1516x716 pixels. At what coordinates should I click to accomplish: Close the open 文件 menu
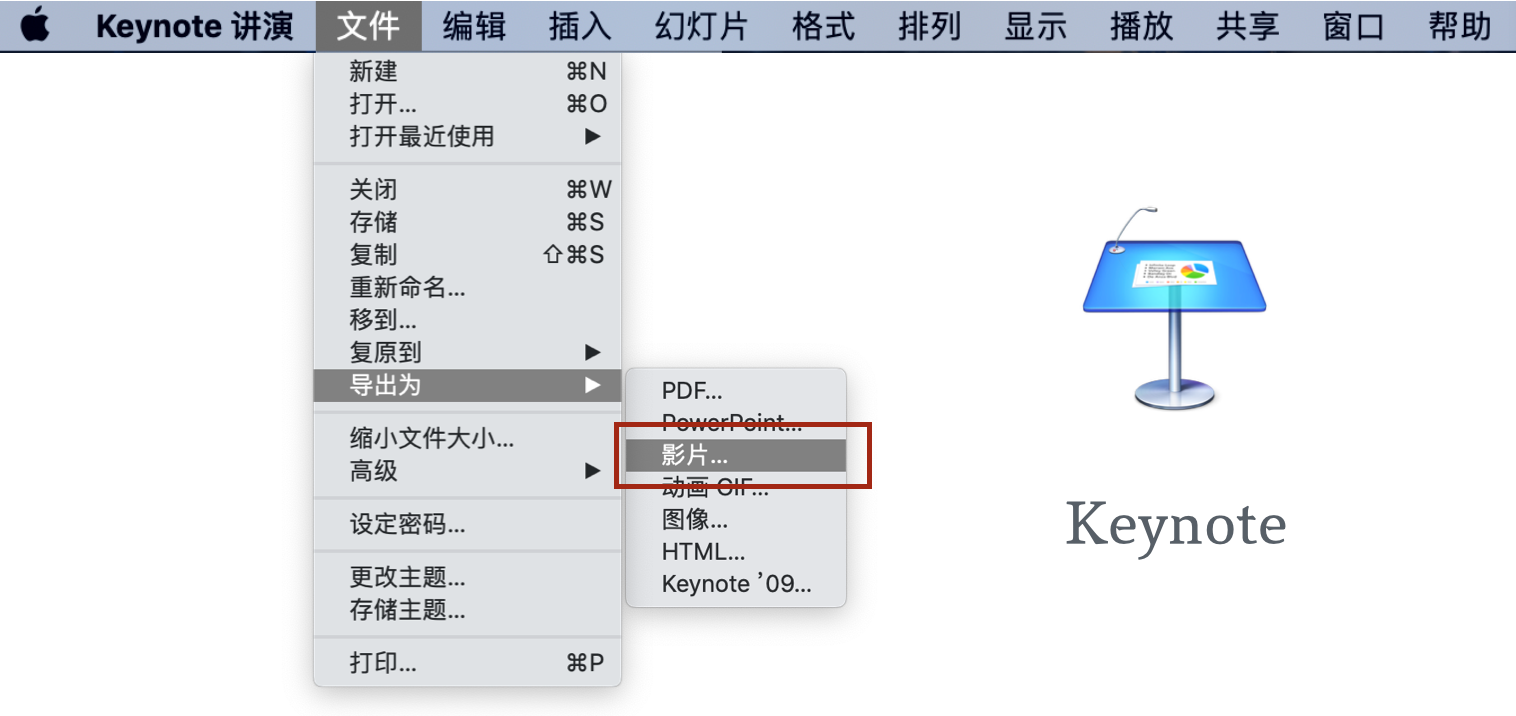coord(368,26)
